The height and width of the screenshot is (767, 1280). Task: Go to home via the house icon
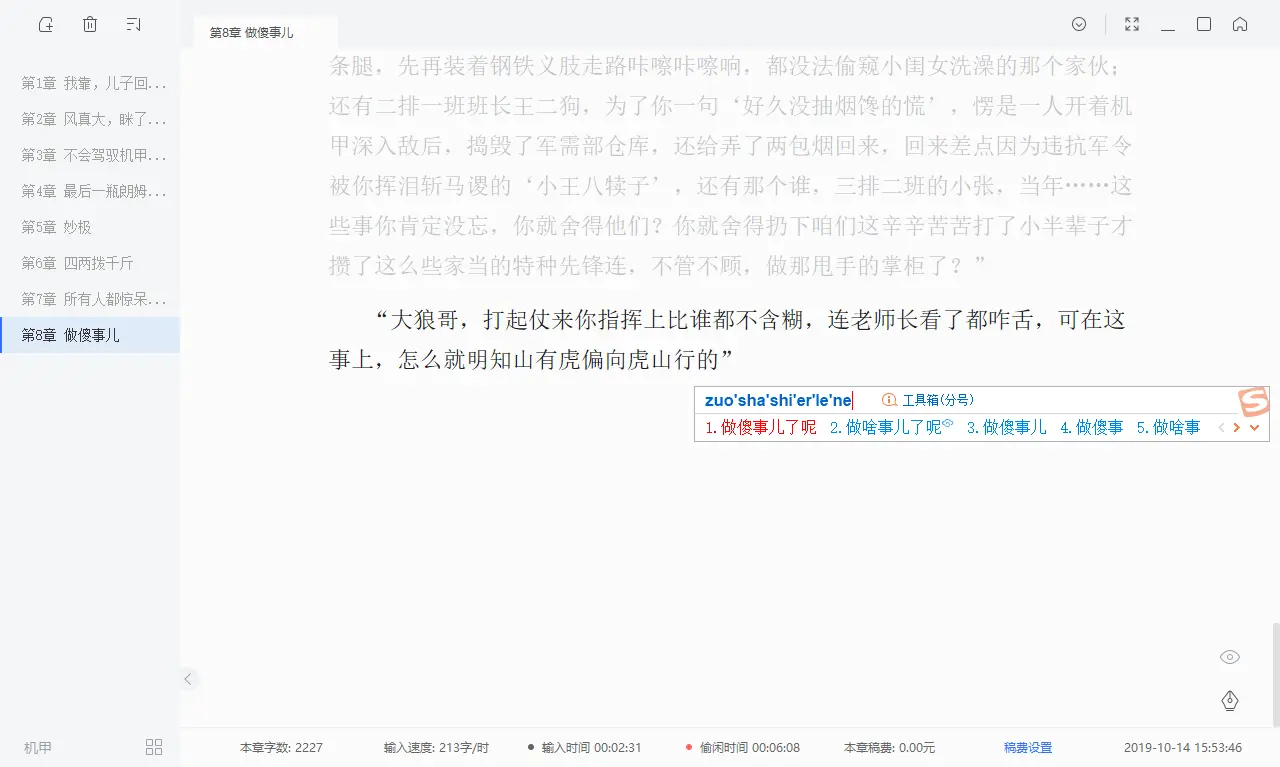coord(1240,24)
